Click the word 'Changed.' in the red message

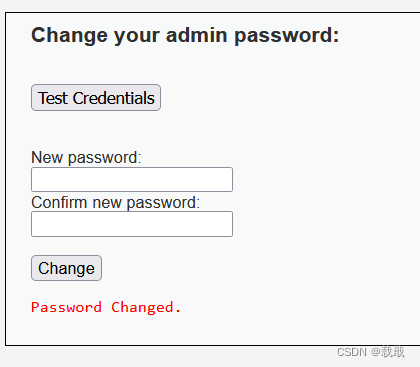[146, 307]
